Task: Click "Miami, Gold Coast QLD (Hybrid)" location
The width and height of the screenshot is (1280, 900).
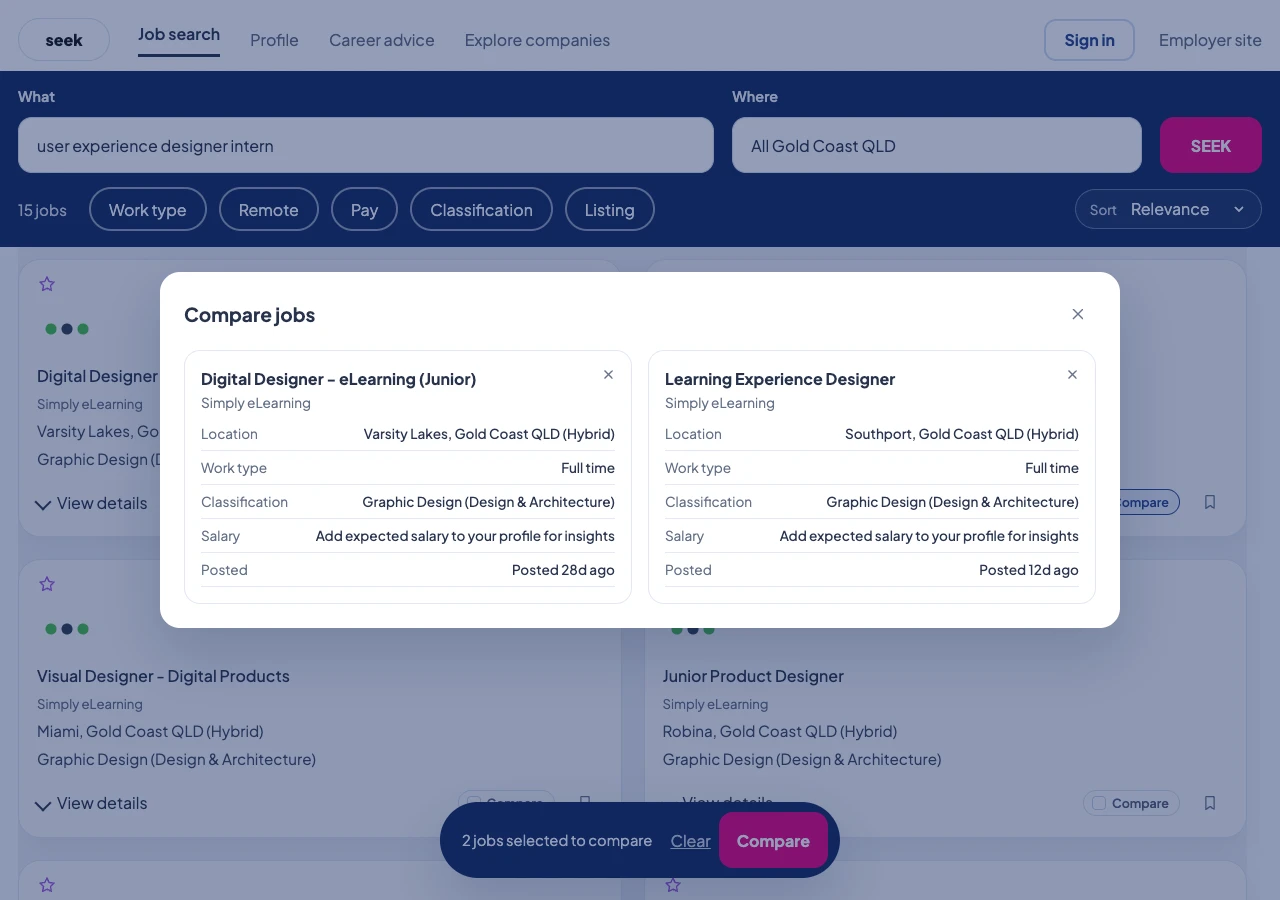Action: pos(150,731)
